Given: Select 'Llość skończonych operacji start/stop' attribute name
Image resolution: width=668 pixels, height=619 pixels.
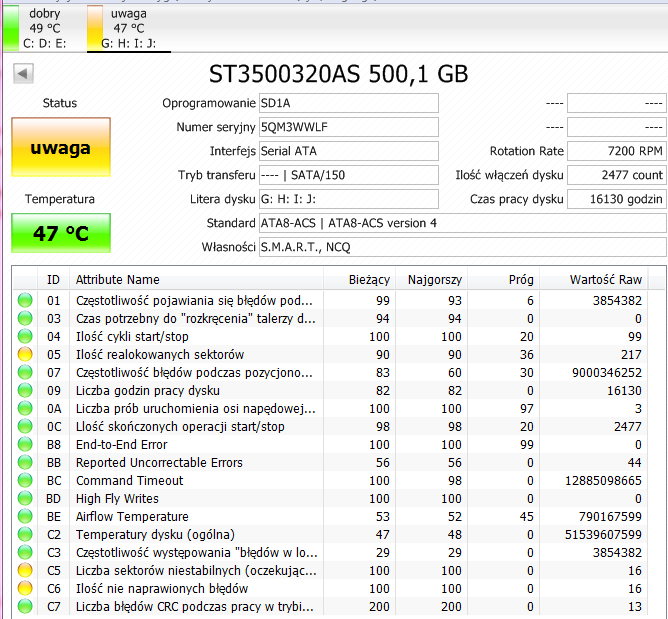Looking at the screenshot, I should coord(180,426).
